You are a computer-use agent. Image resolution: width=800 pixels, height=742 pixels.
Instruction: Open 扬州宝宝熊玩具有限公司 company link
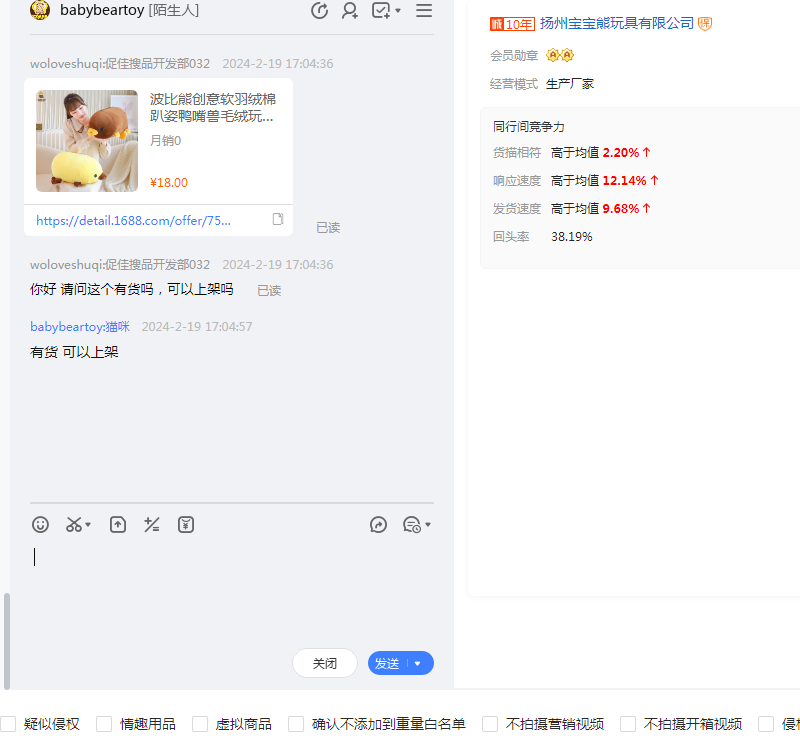point(617,23)
